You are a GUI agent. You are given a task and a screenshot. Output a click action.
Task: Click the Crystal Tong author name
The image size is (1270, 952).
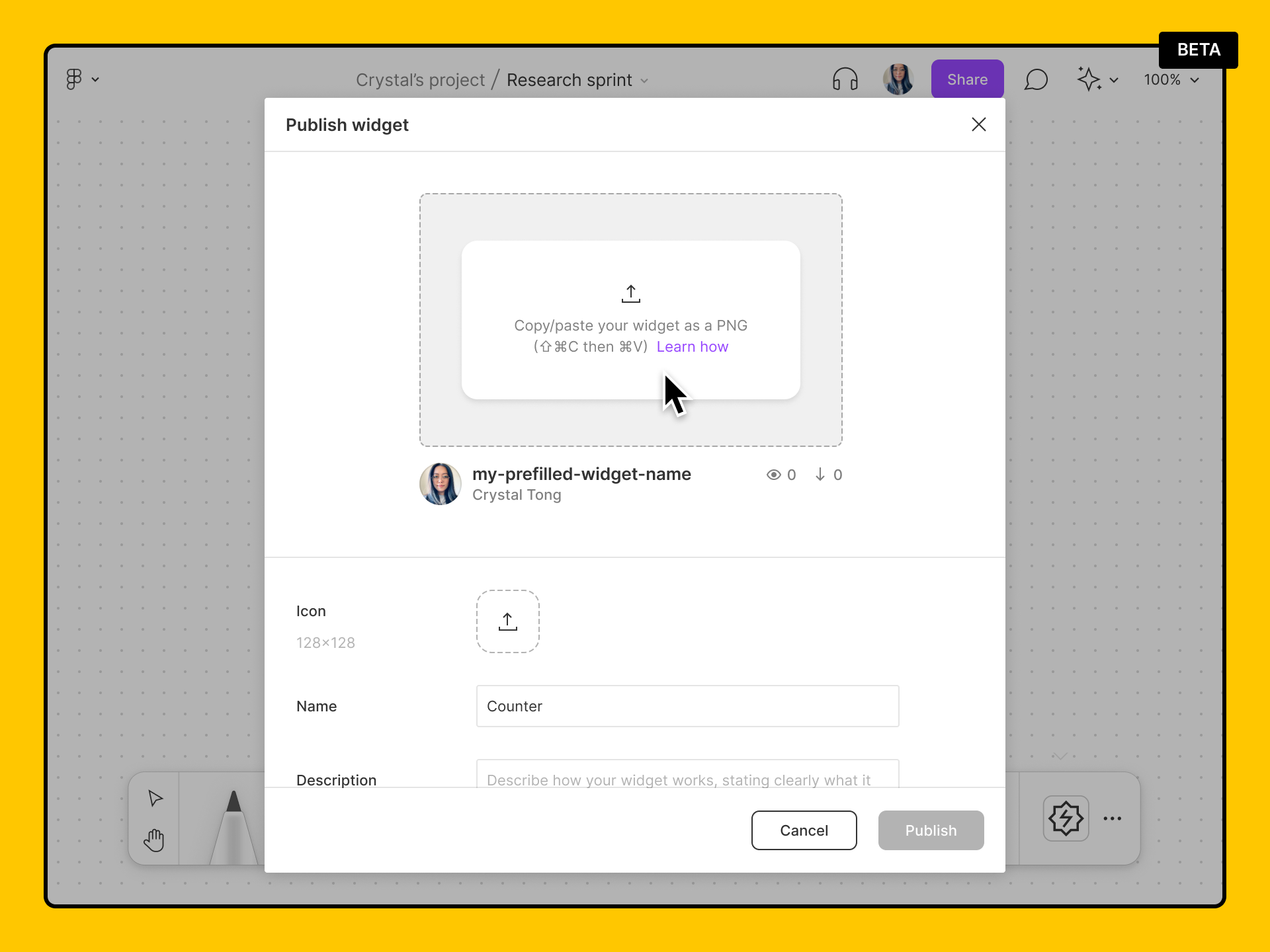[517, 495]
